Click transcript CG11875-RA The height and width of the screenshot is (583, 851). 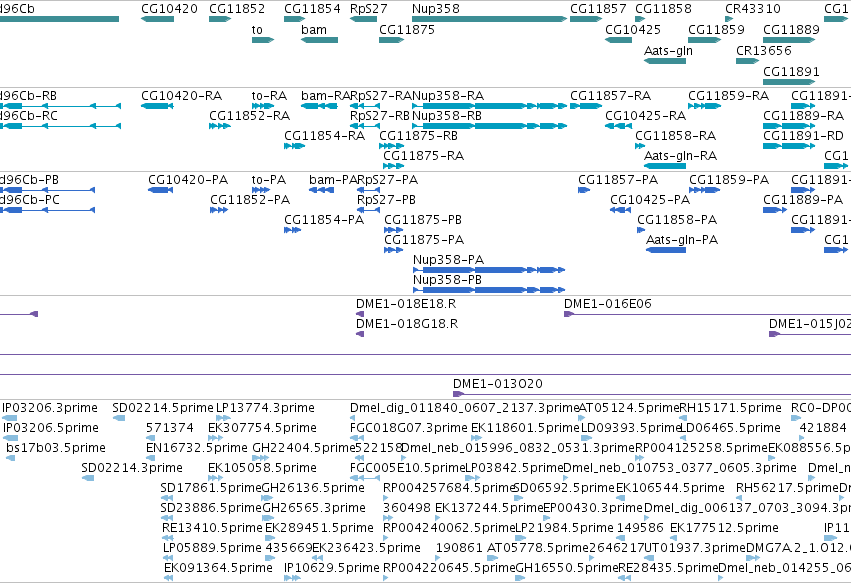(393, 166)
